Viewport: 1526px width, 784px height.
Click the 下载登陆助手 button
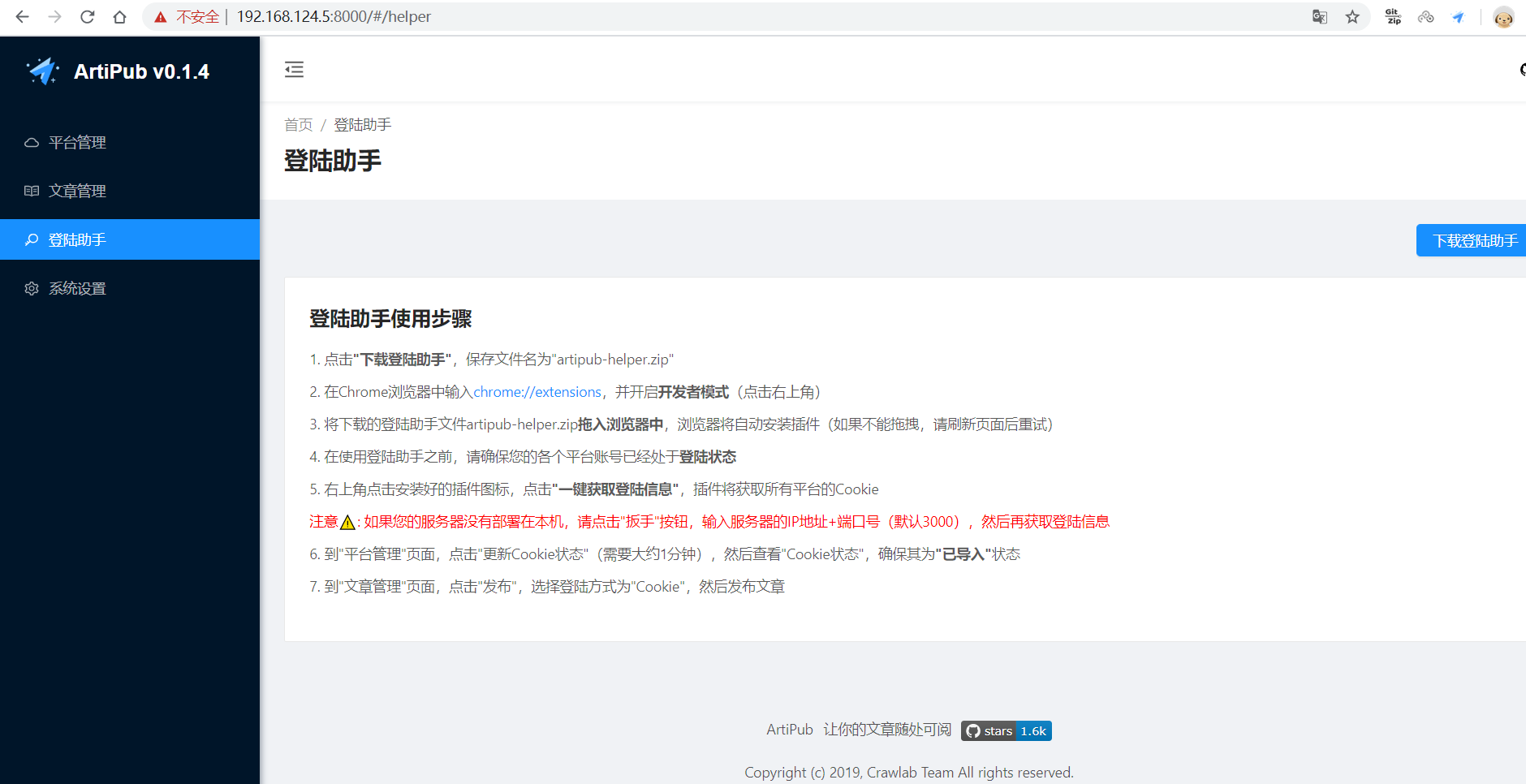tap(1471, 240)
